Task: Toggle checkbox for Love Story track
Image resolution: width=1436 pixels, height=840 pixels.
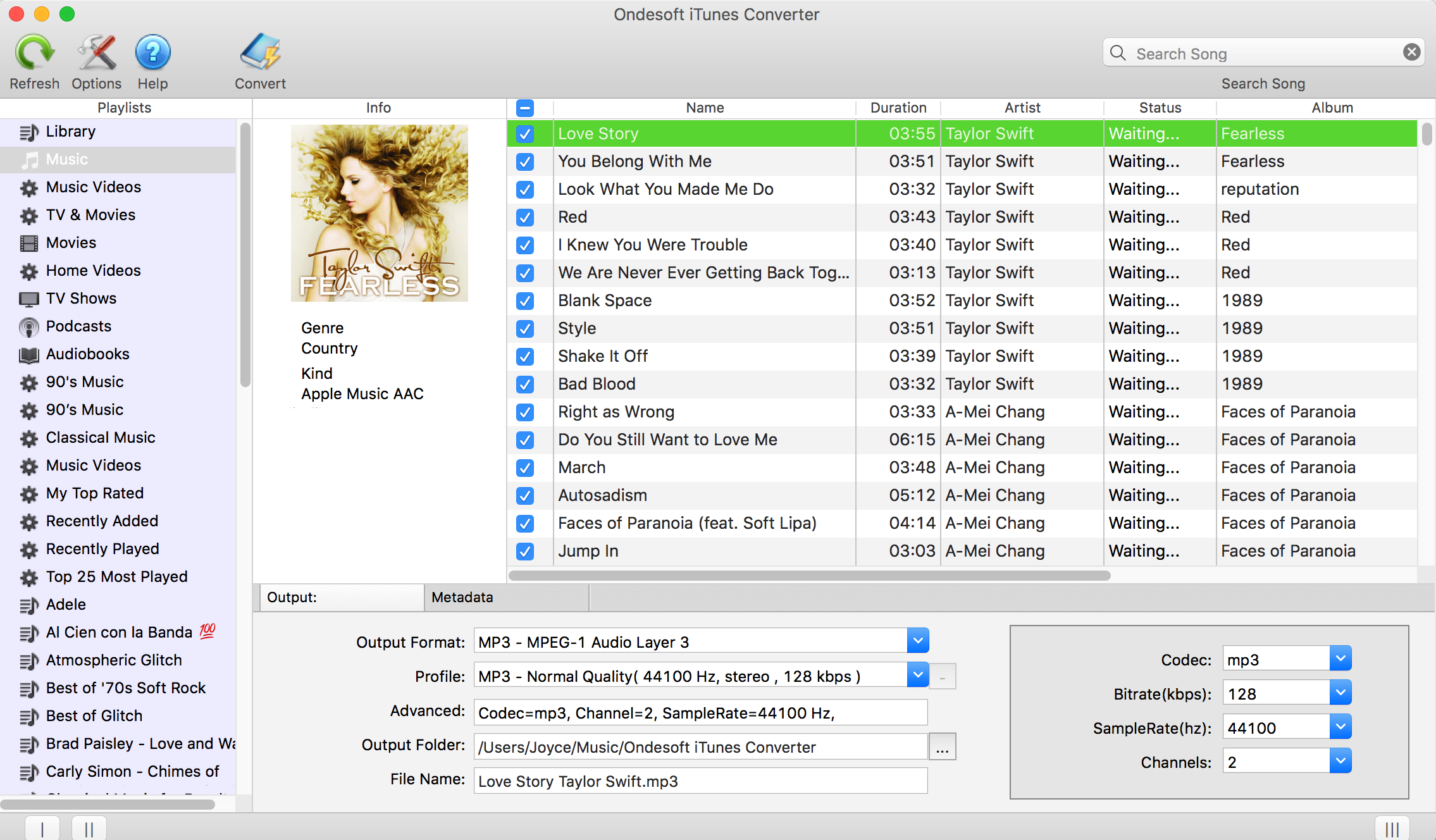Action: (x=525, y=133)
